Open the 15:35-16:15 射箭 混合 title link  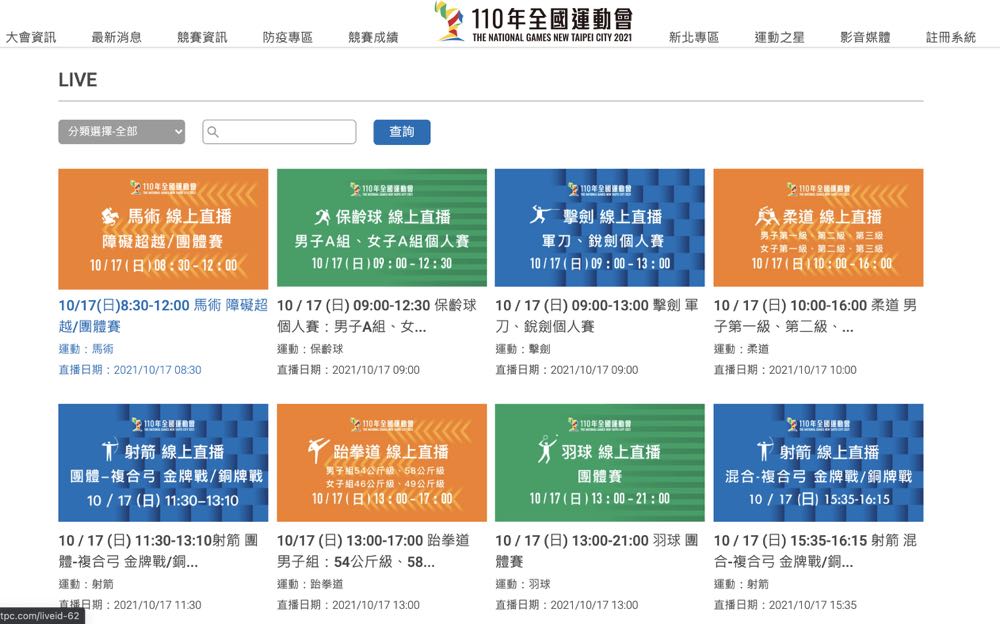(816, 551)
